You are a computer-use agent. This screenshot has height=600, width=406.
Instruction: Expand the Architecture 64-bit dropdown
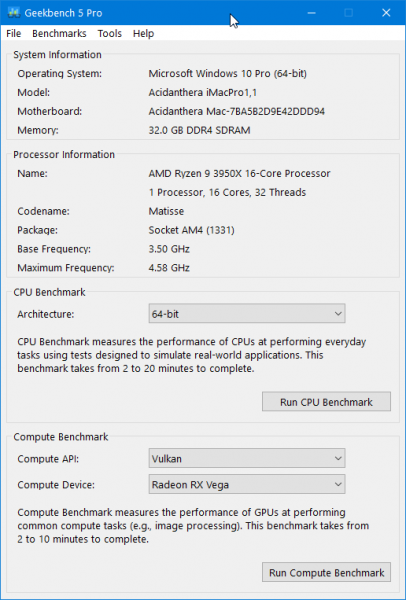click(x=247, y=314)
